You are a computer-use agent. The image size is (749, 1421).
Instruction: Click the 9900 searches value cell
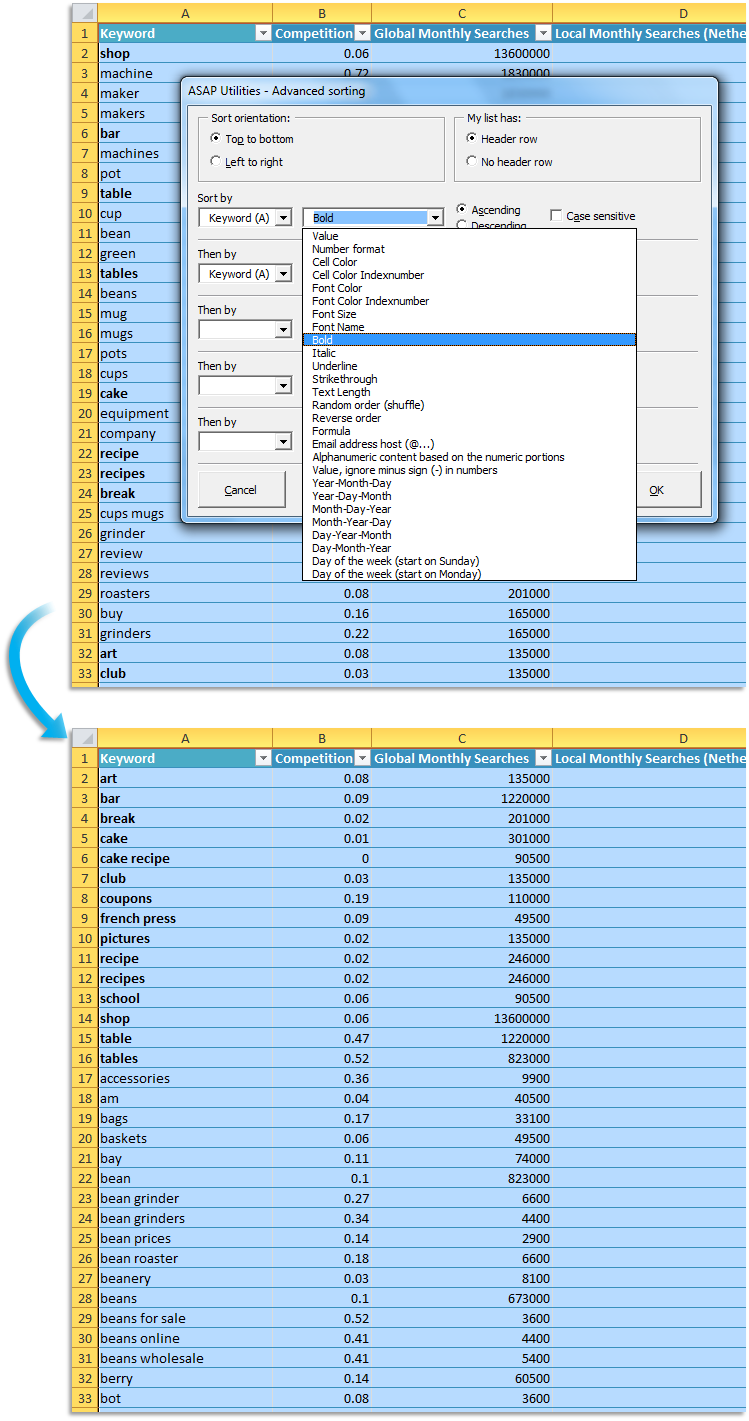pyautogui.click(x=462, y=1078)
